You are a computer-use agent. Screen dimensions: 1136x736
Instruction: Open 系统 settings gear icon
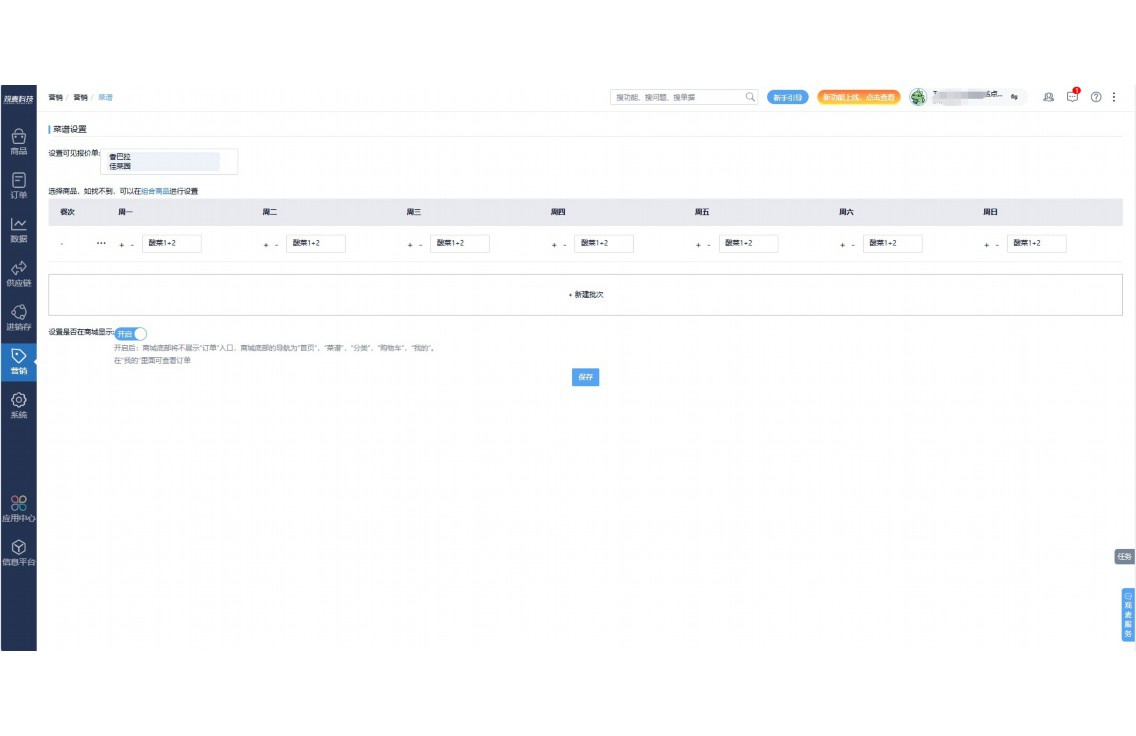pos(18,404)
